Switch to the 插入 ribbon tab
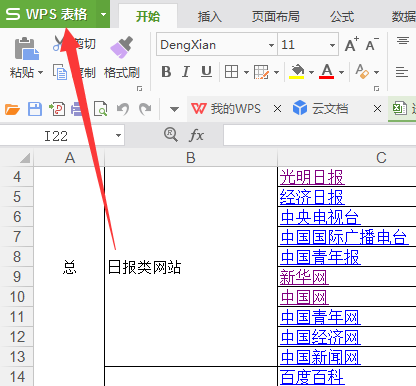This screenshot has height=386, width=416. [209, 16]
